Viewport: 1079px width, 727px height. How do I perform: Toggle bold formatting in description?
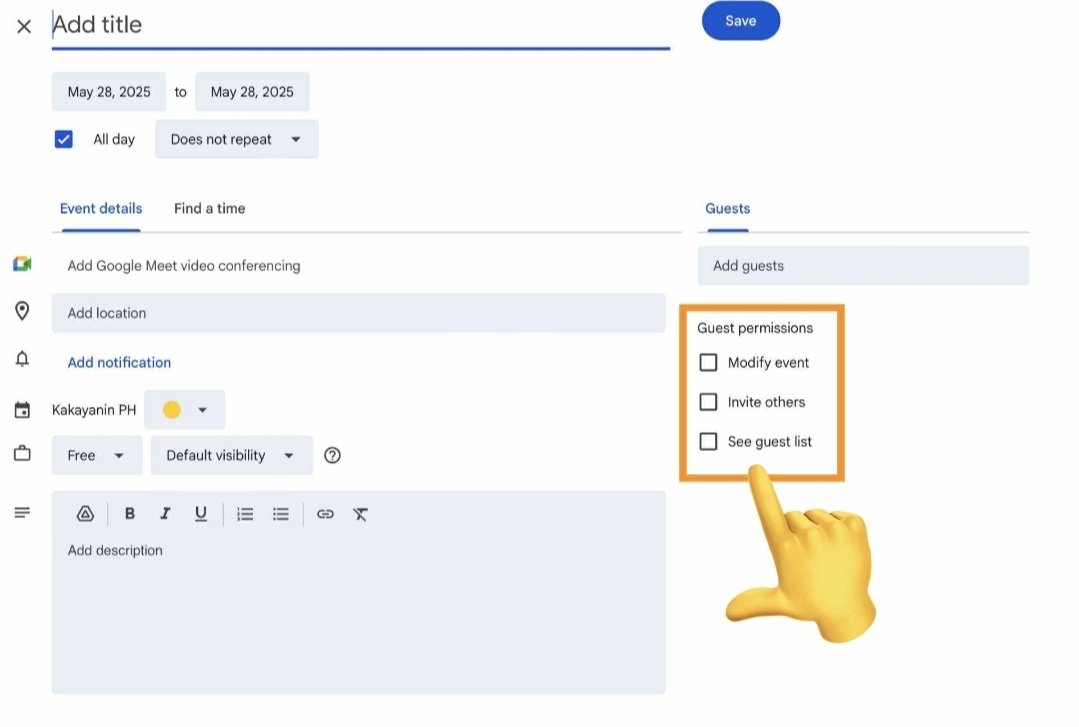tap(129, 514)
